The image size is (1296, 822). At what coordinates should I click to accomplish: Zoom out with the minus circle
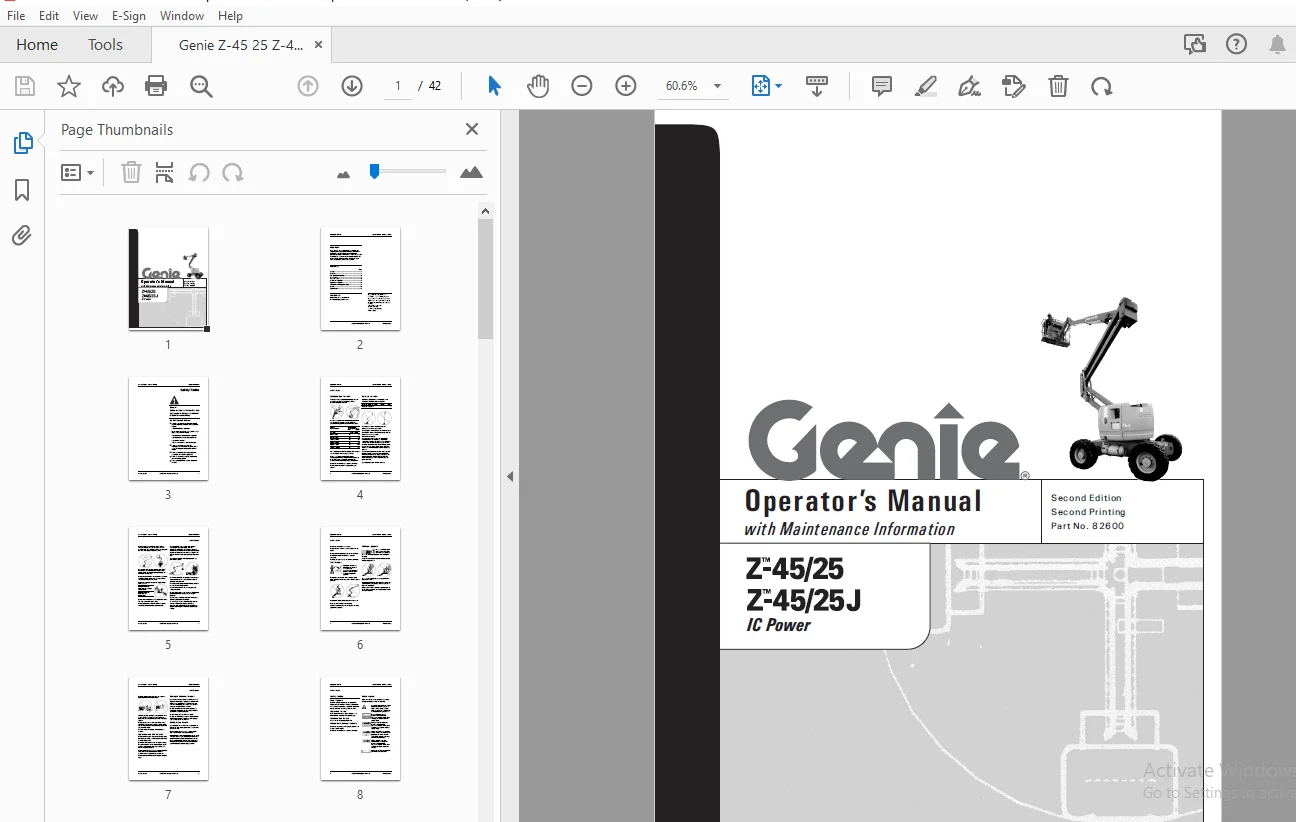(x=582, y=86)
